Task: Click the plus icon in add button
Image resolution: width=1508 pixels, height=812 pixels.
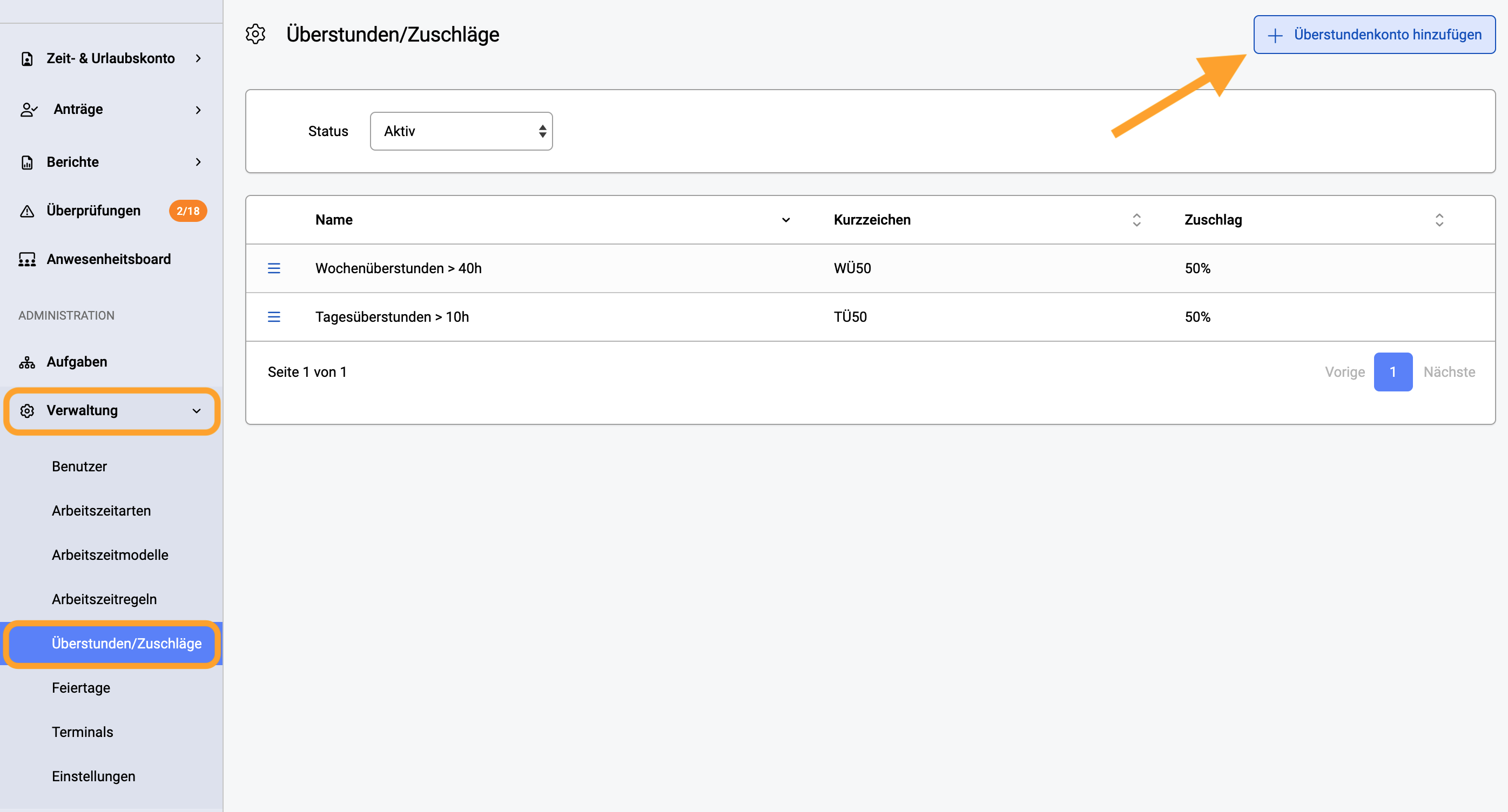Action: tap(1275, 35)
